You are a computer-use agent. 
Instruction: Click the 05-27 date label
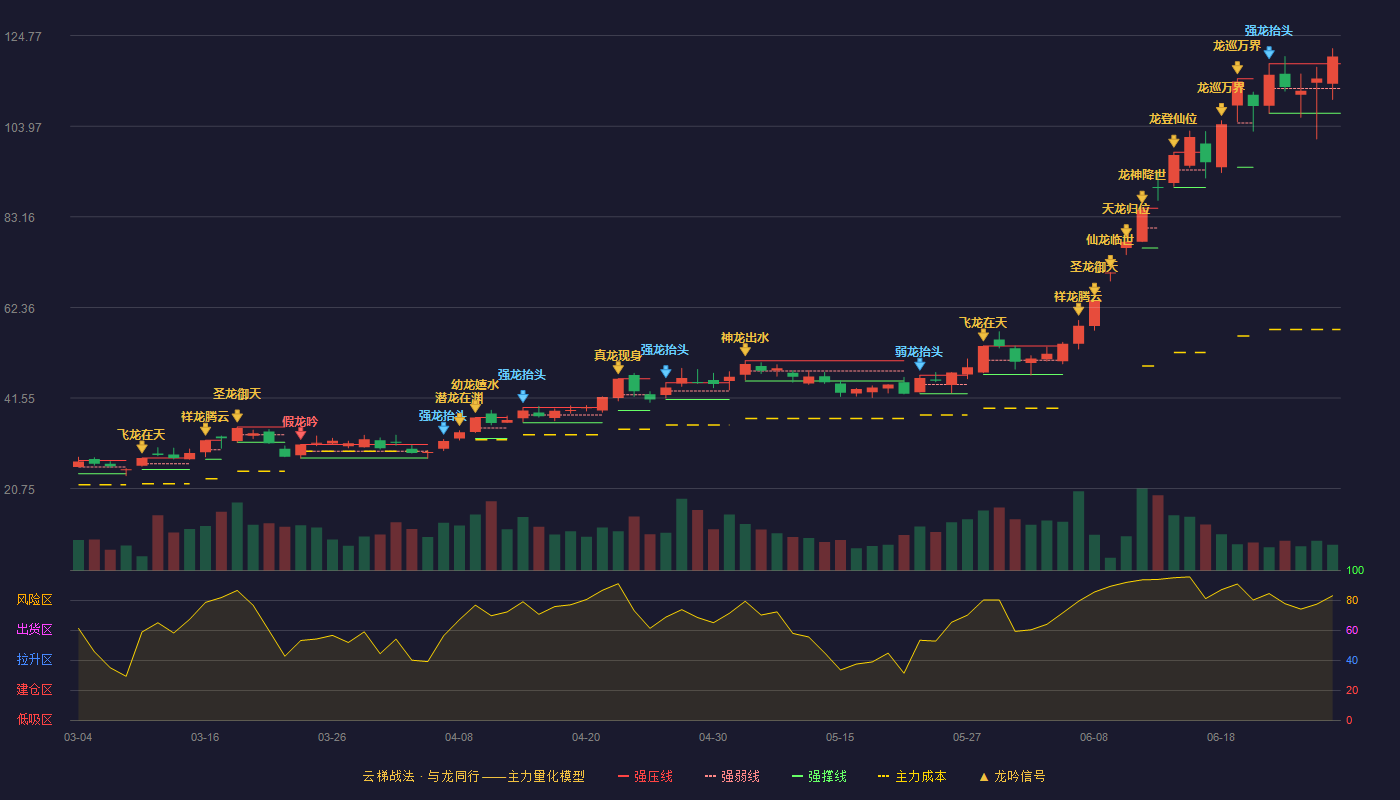coord(967,737)
